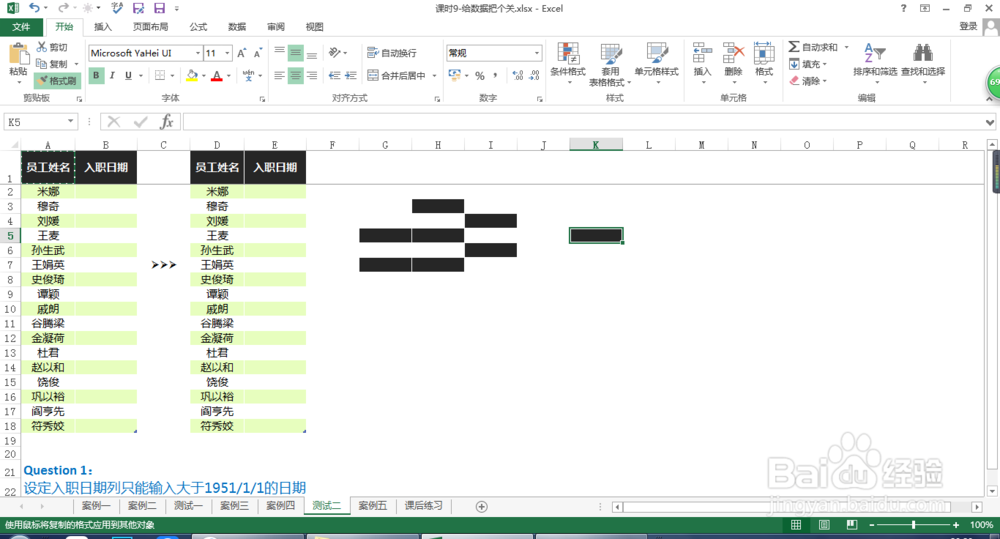Toggle Bold formatting
The image size is (1000, 539).
click(96, 75)
